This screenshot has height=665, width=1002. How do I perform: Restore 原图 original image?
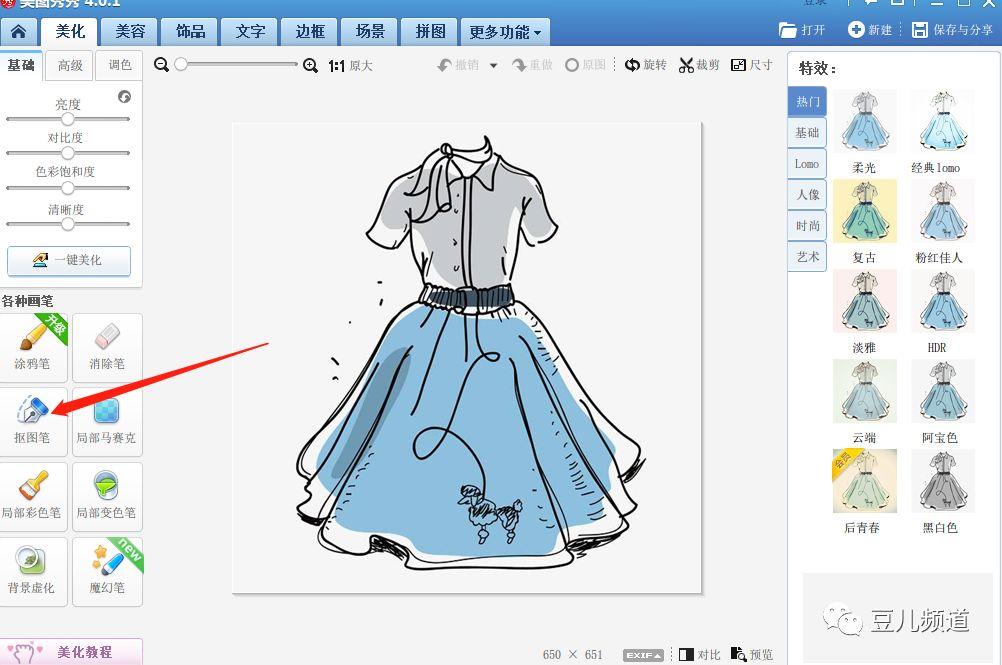(585, 65)
